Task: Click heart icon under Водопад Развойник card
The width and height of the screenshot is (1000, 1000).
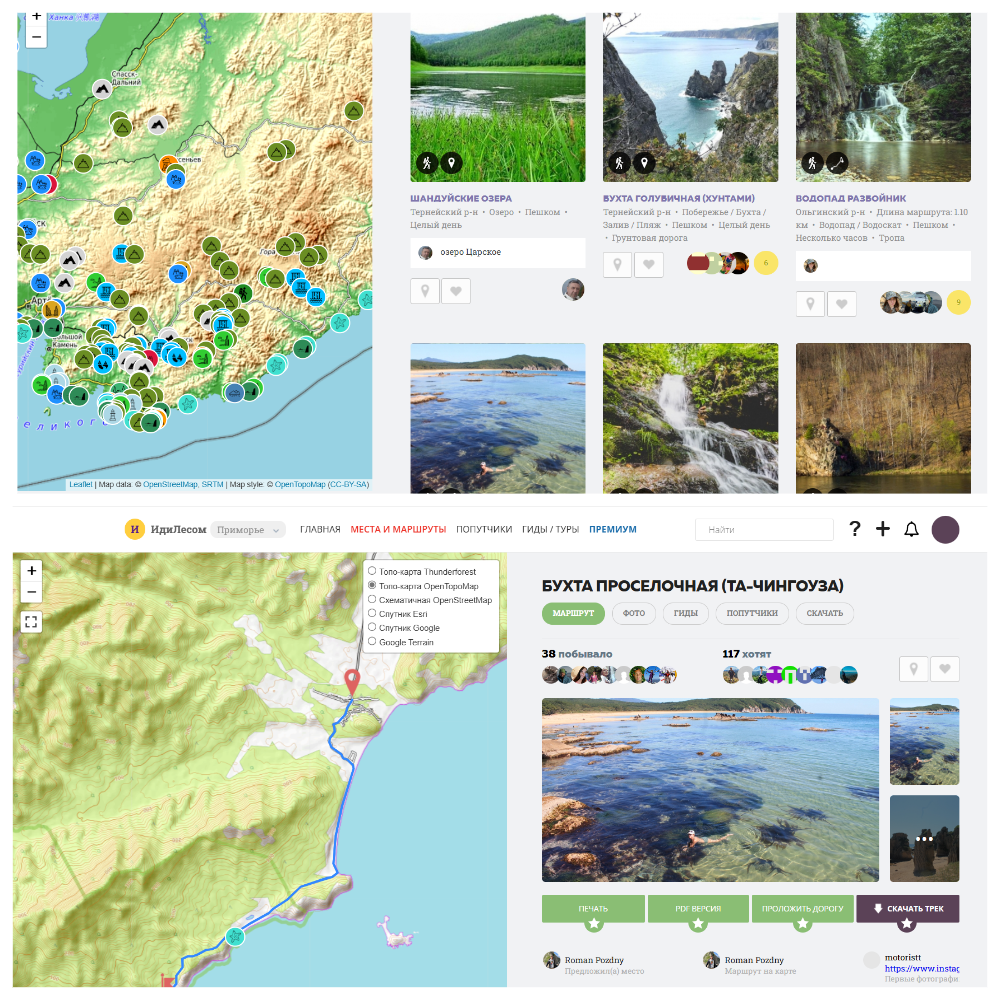Action: (842, 304)
